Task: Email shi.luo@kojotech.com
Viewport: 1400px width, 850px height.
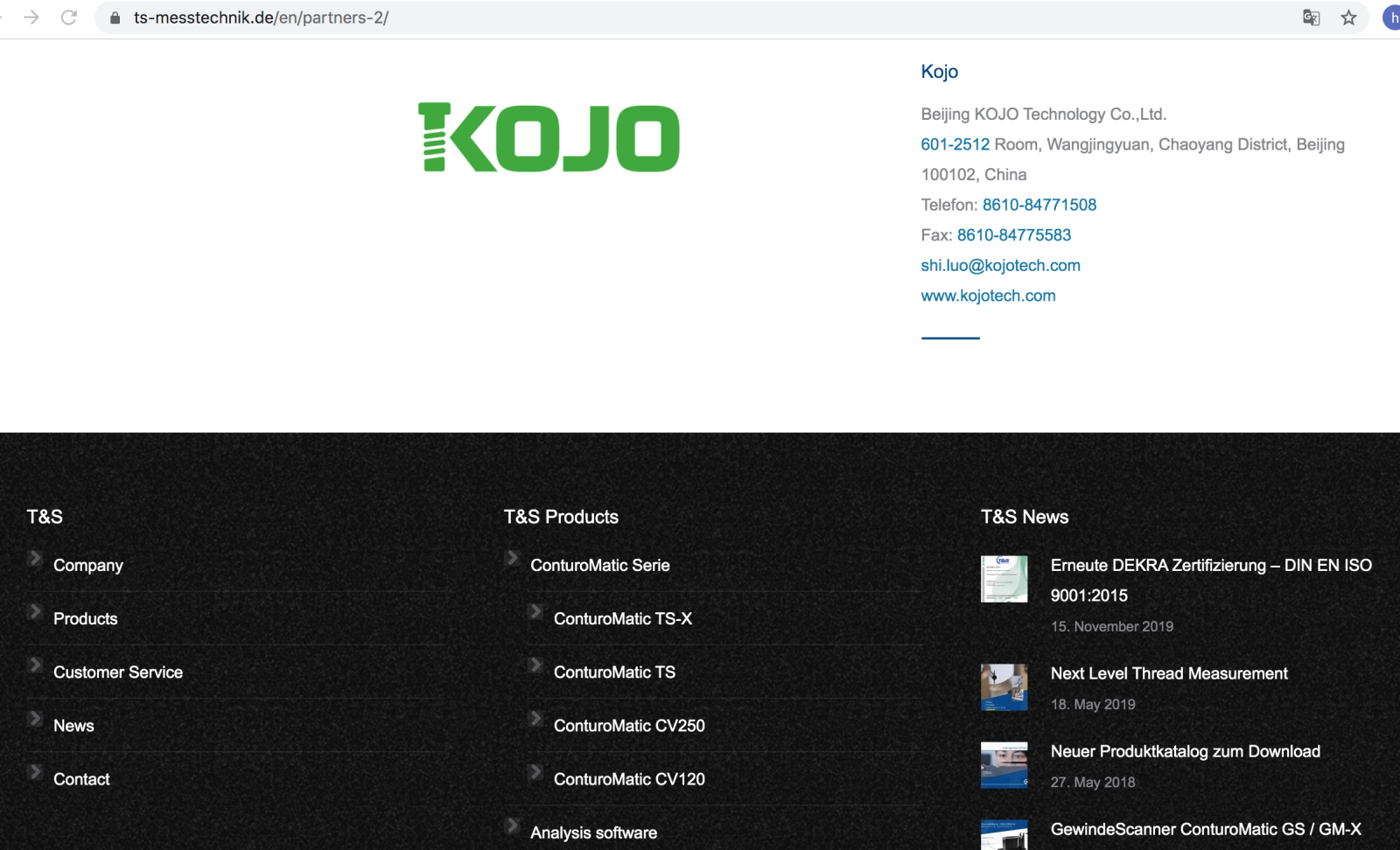Action: [1000, 265]
